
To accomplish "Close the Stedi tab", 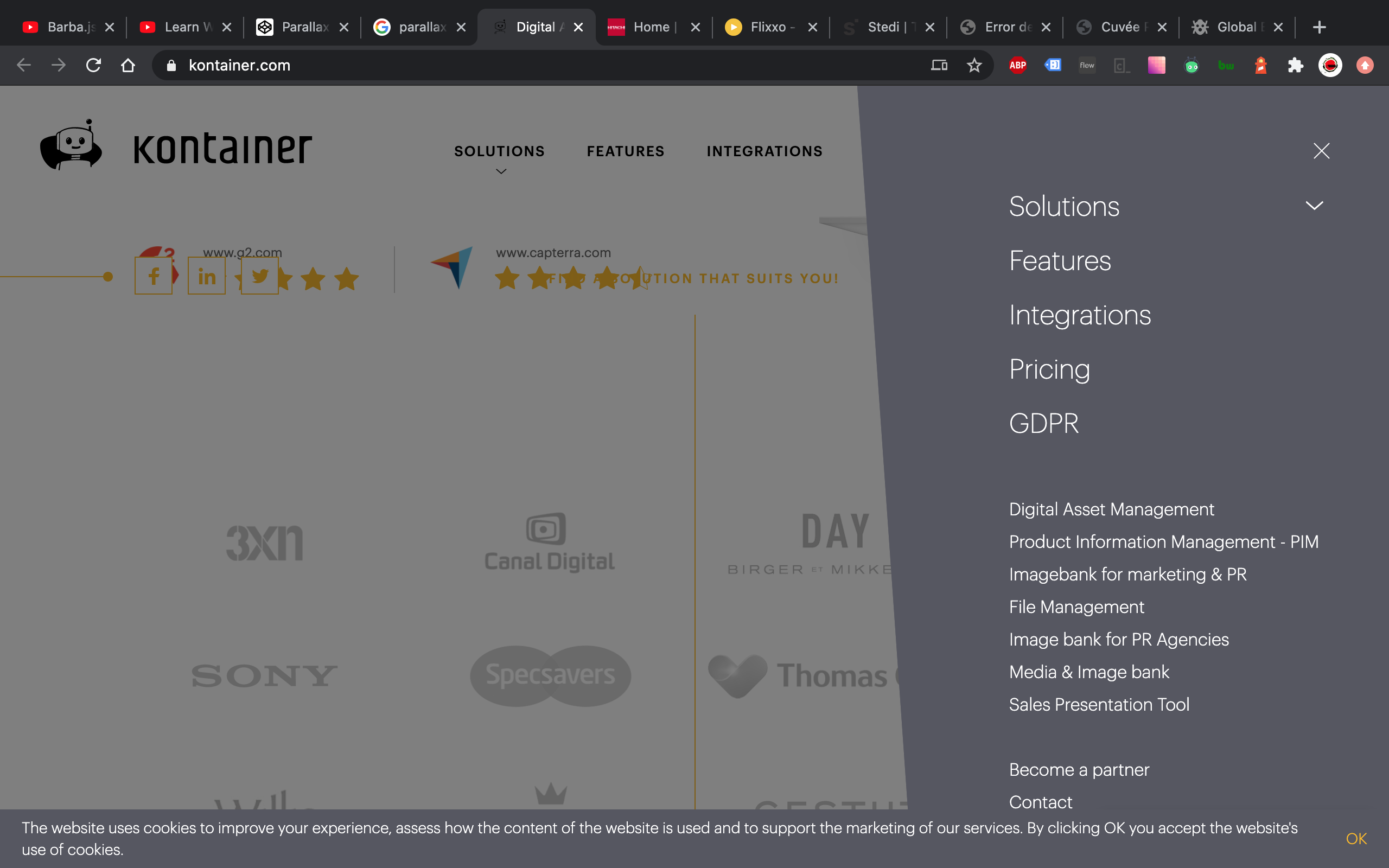I will click(930, 27).
